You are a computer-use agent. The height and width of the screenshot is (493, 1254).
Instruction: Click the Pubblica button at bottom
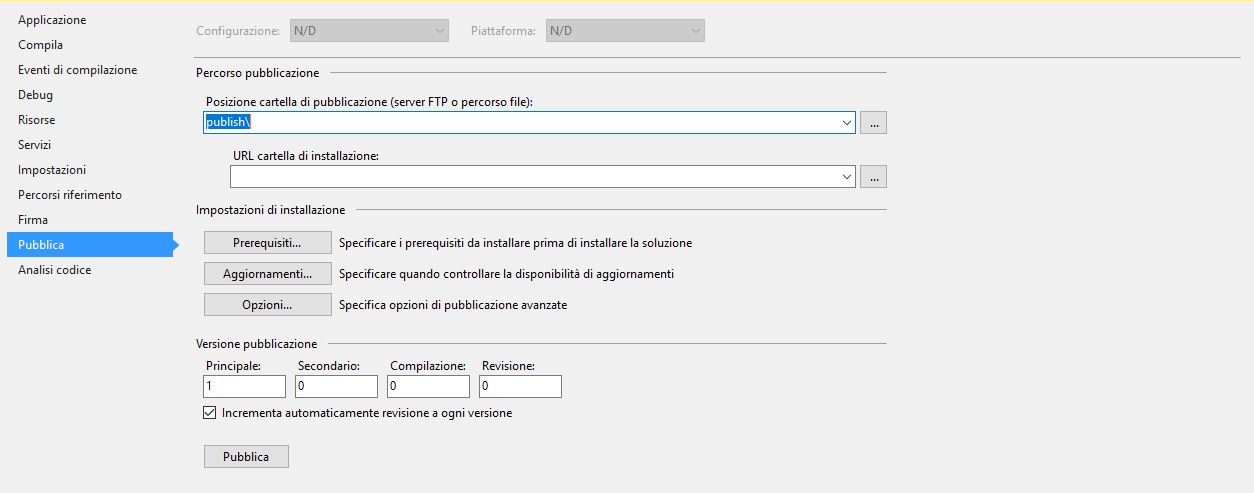coord(246,457)
